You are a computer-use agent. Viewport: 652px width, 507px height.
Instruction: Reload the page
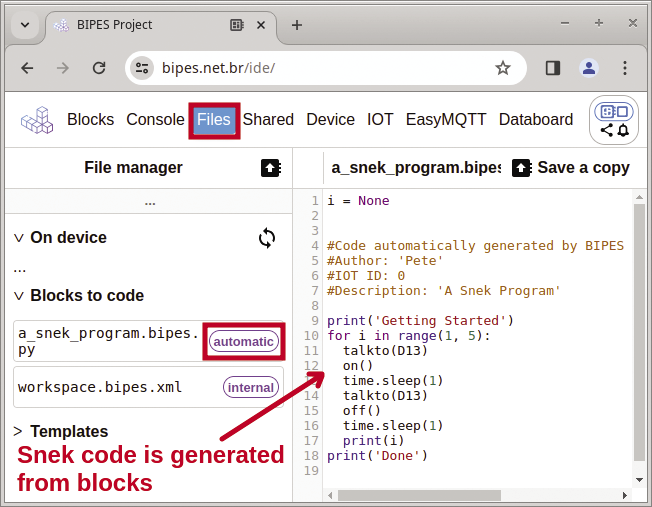click(x=99, y=68)
